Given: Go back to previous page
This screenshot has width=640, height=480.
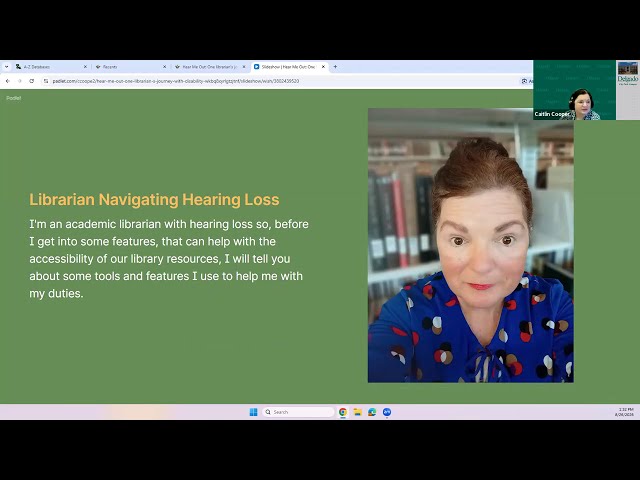Looking at the screenshot, I should [x=7, y=81].
